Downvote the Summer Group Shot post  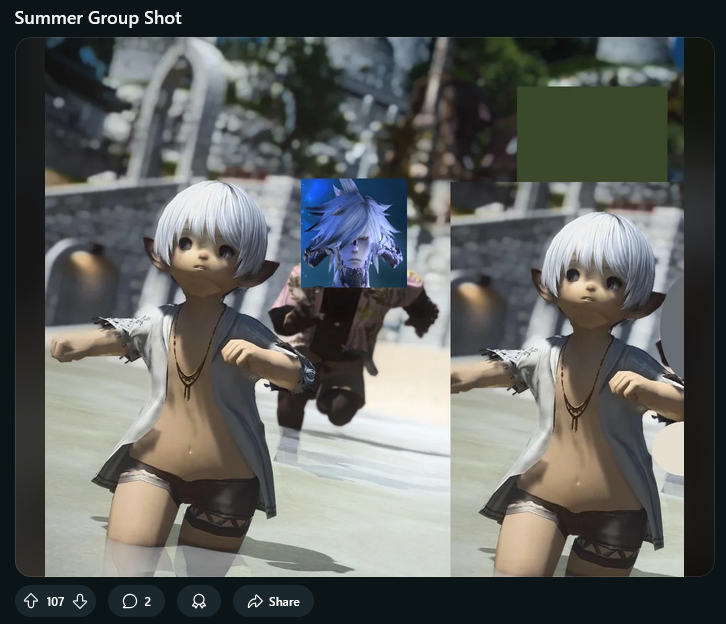point(80,601)
